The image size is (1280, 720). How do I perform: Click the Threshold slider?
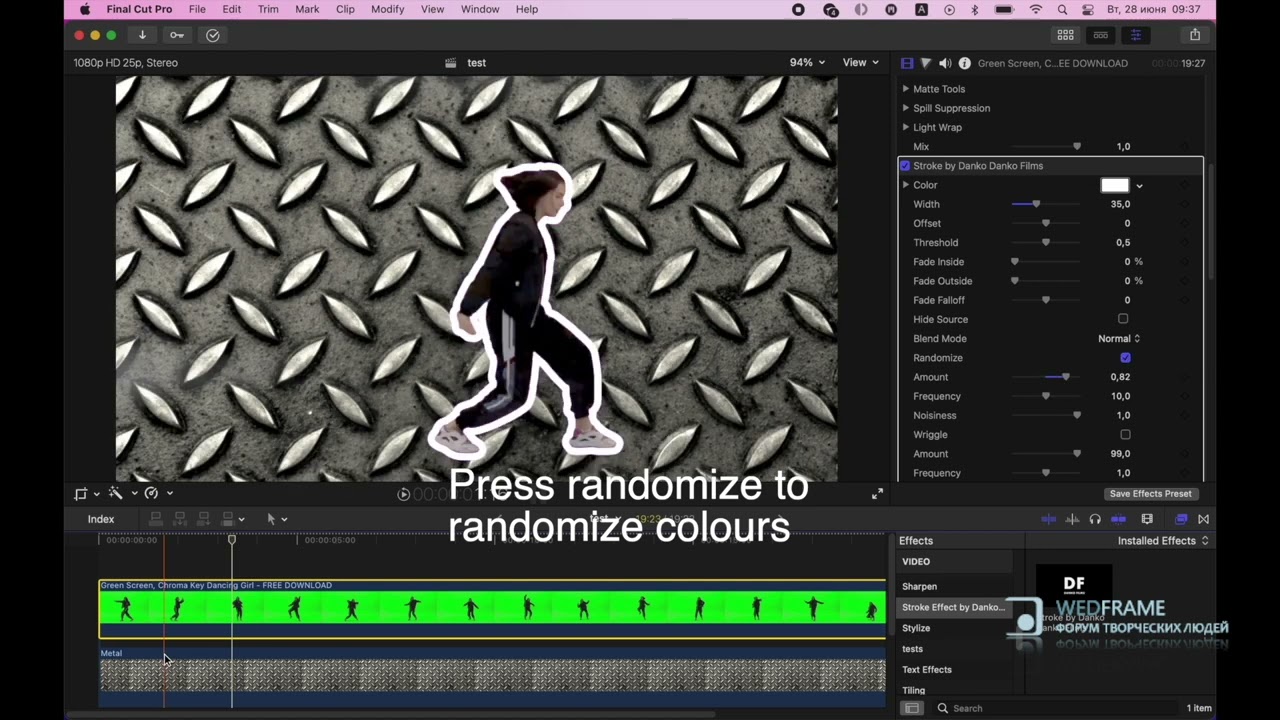1046,243
